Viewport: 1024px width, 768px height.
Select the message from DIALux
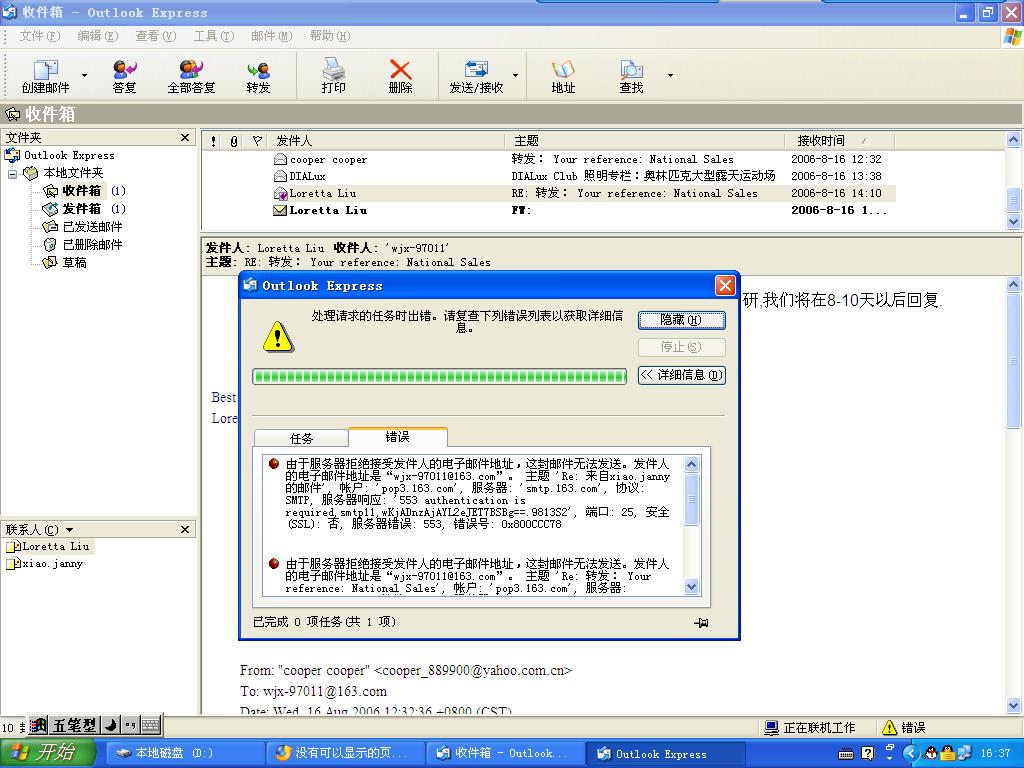click(x=549, y=176)
